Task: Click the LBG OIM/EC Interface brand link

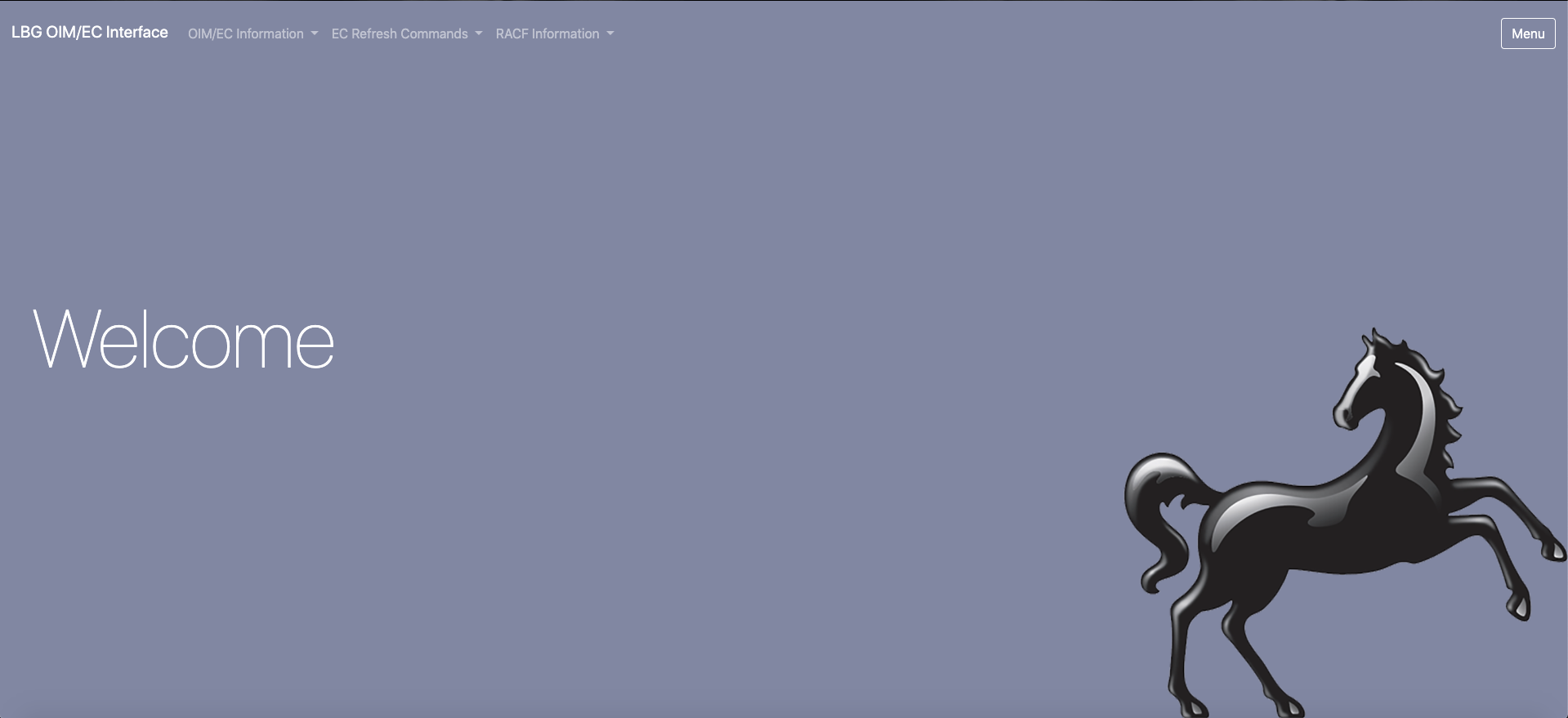Action: tap(90, 33)
